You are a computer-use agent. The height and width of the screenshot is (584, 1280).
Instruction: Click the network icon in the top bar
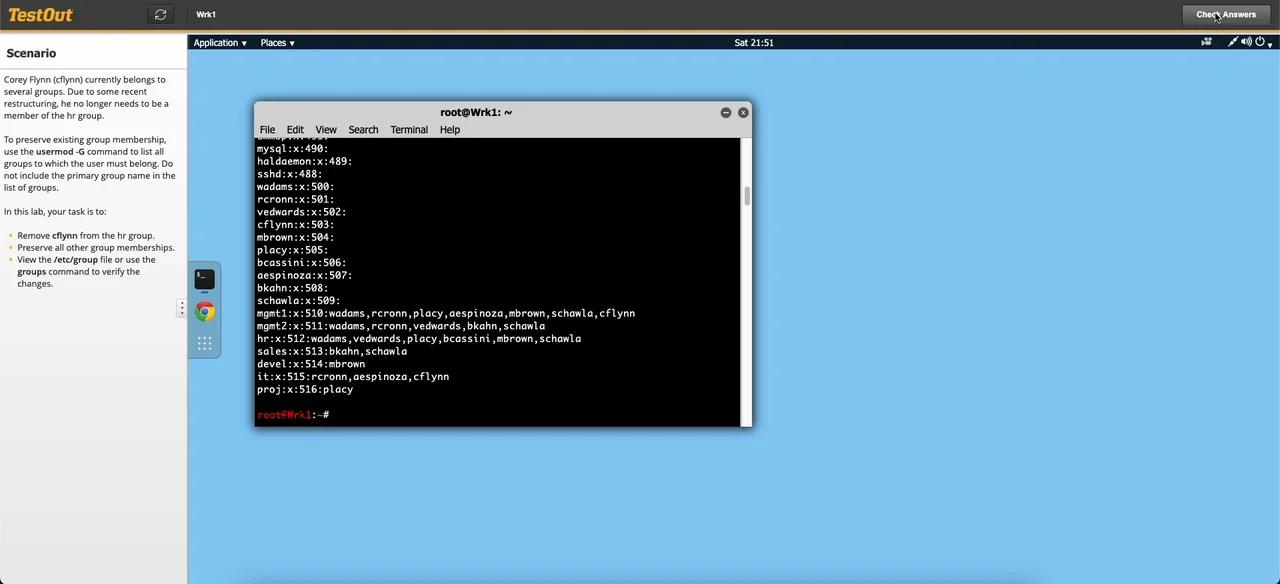1232,42
